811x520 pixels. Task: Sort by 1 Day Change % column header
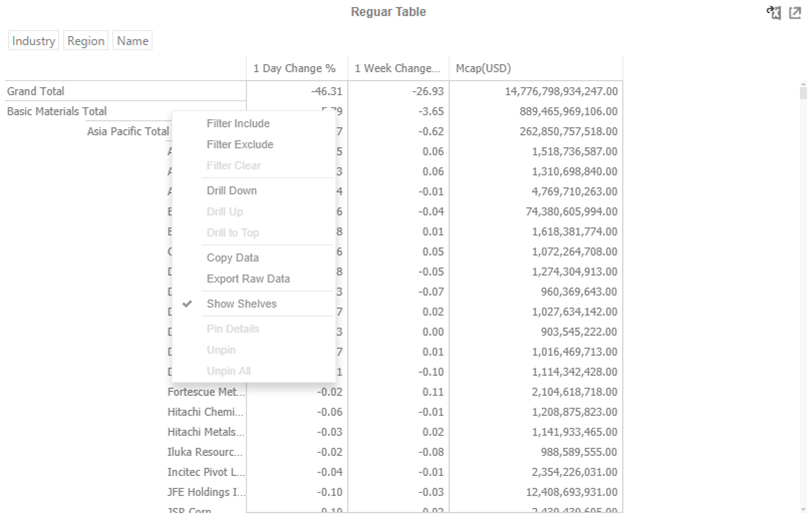point(295,69)
